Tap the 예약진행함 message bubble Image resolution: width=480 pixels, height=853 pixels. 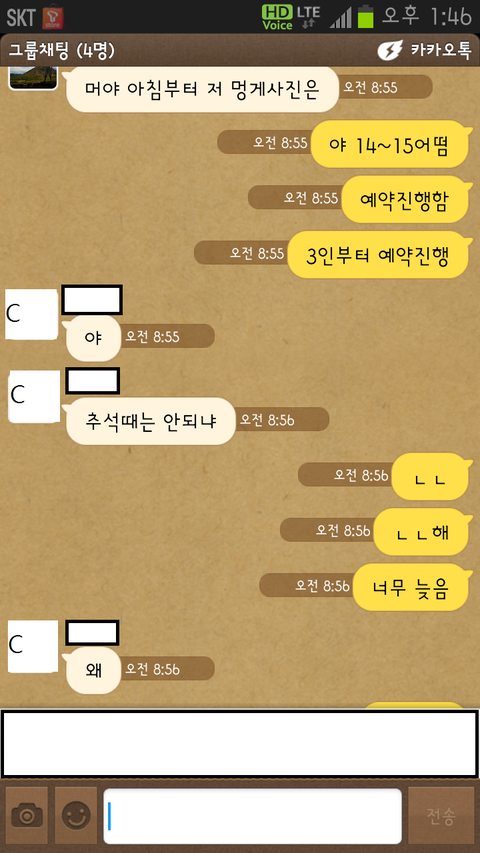405,200
